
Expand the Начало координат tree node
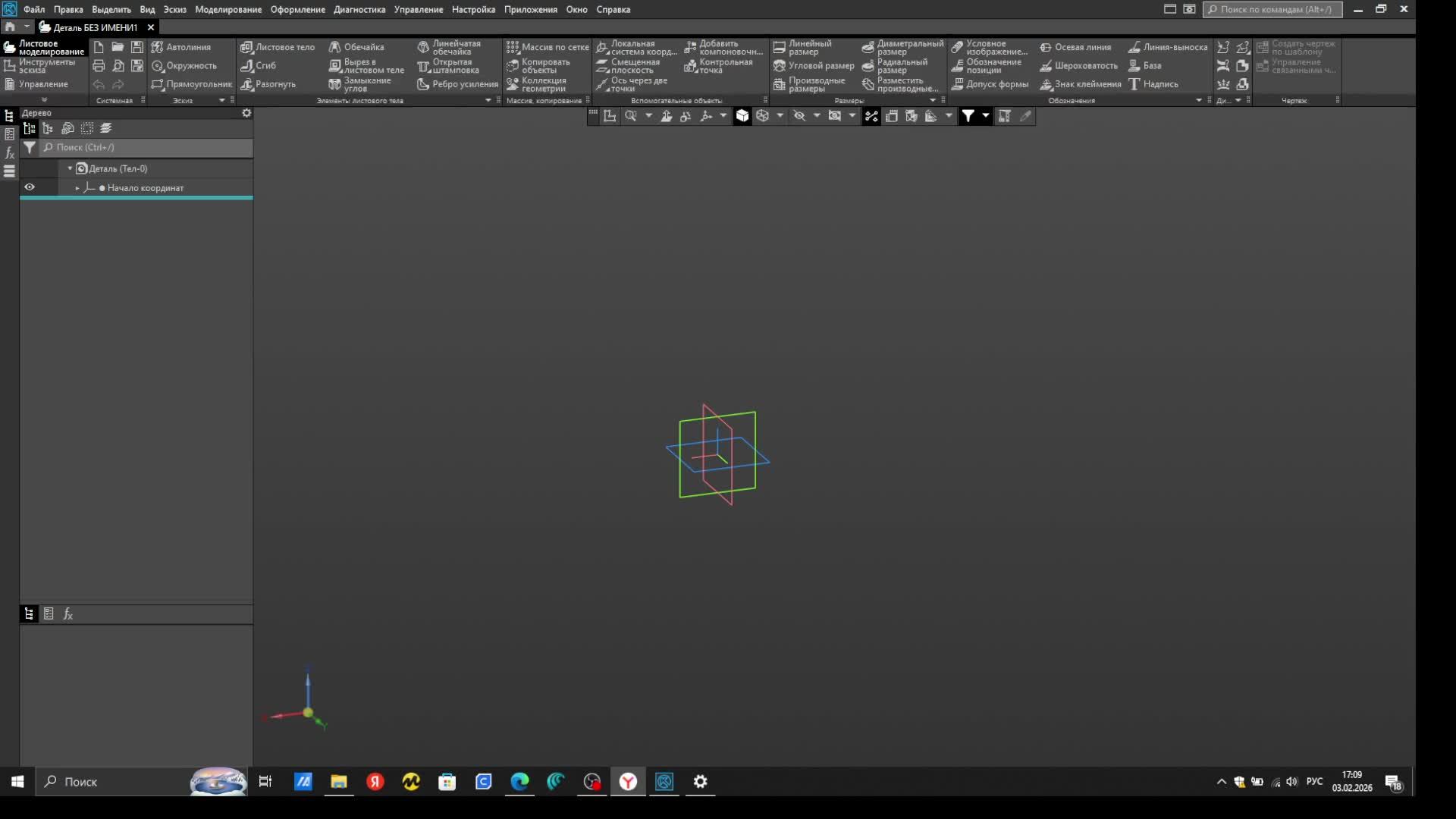click(x=77, y=188)
